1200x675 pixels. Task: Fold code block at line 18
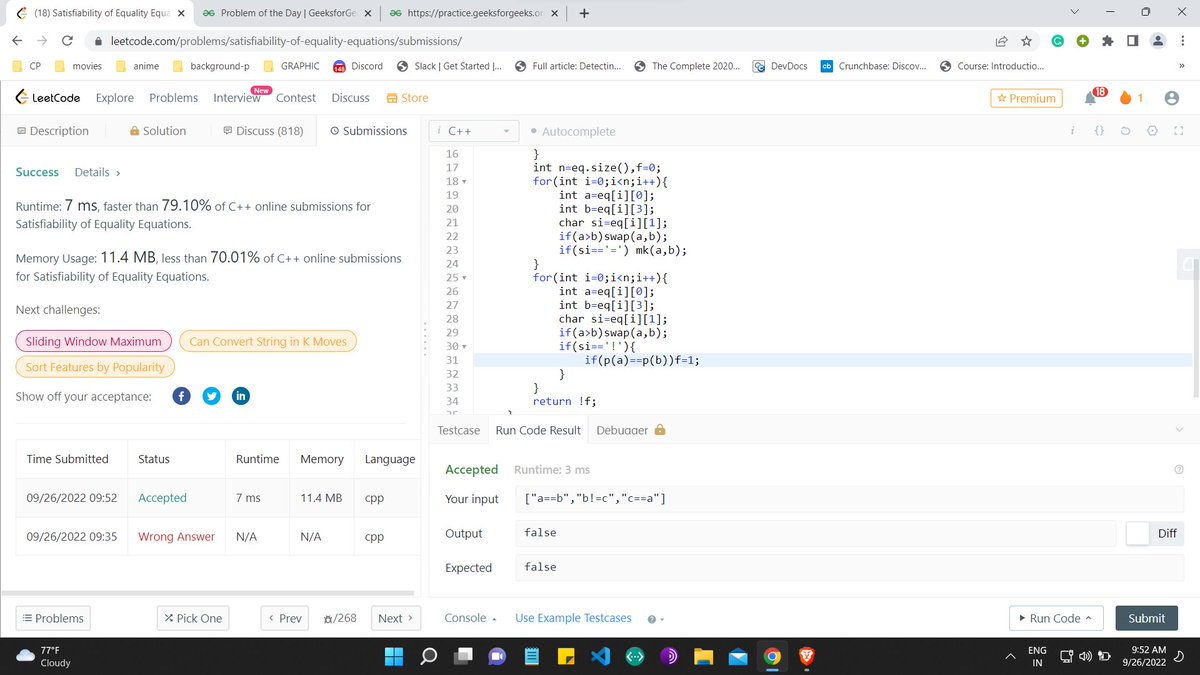(464, 182)
